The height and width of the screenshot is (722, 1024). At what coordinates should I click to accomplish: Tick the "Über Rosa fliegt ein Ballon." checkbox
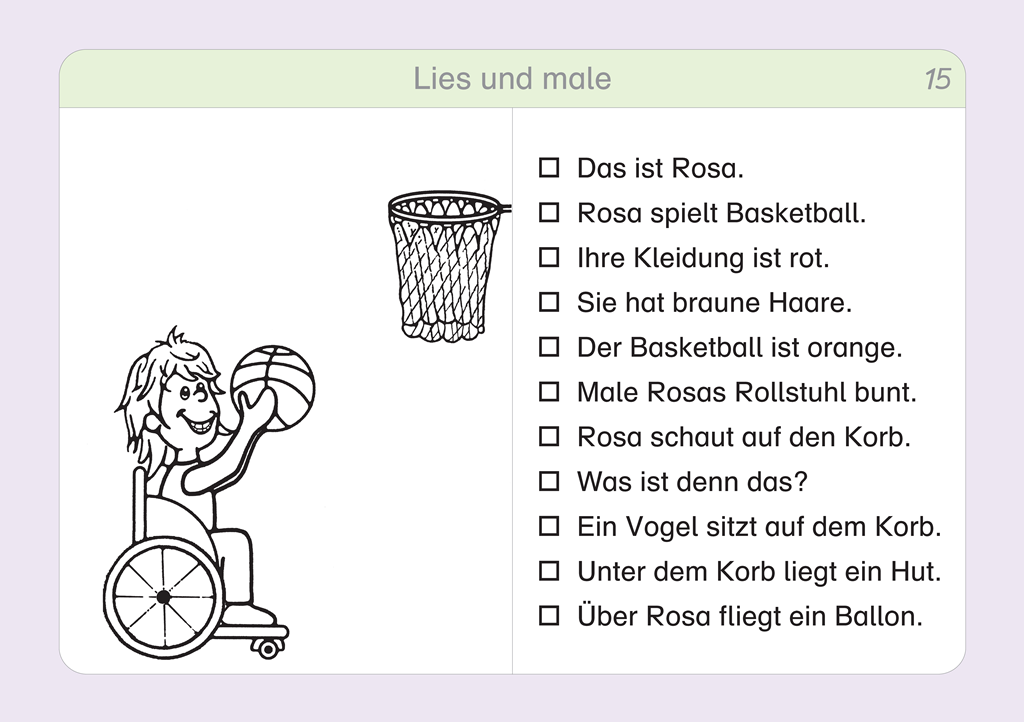click(549, 616)
